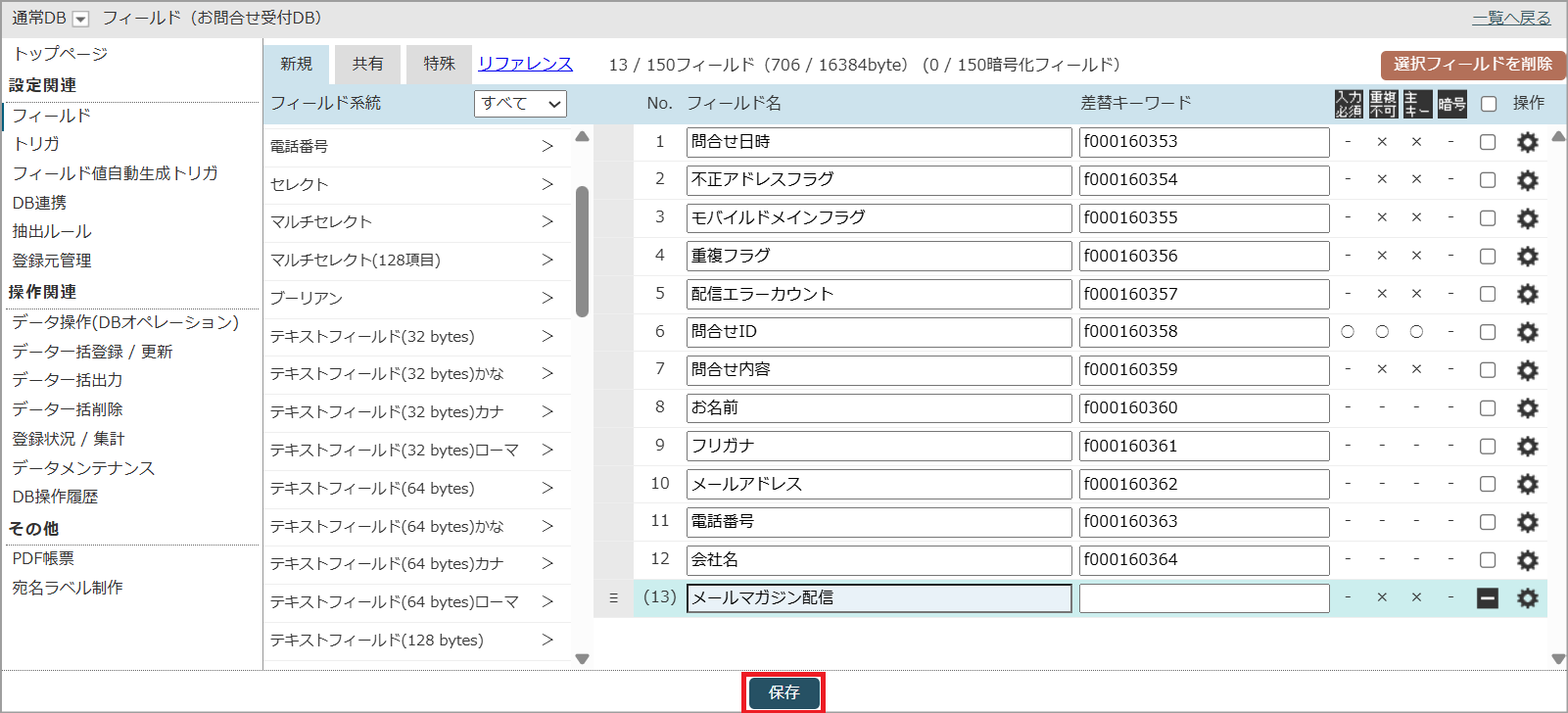This screenshot has width=1568, height=713.
Task: Toggle the select-all checkbox in header
Action: 1489,104
